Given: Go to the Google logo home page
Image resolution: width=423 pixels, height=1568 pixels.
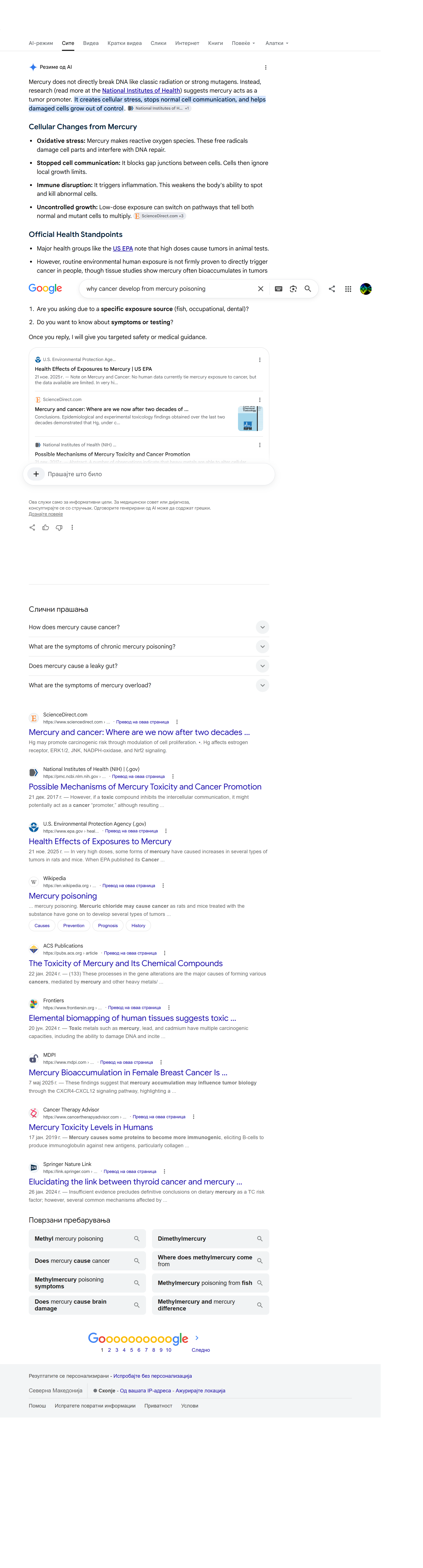Looking at the screenshot, I should pos(46,289).
